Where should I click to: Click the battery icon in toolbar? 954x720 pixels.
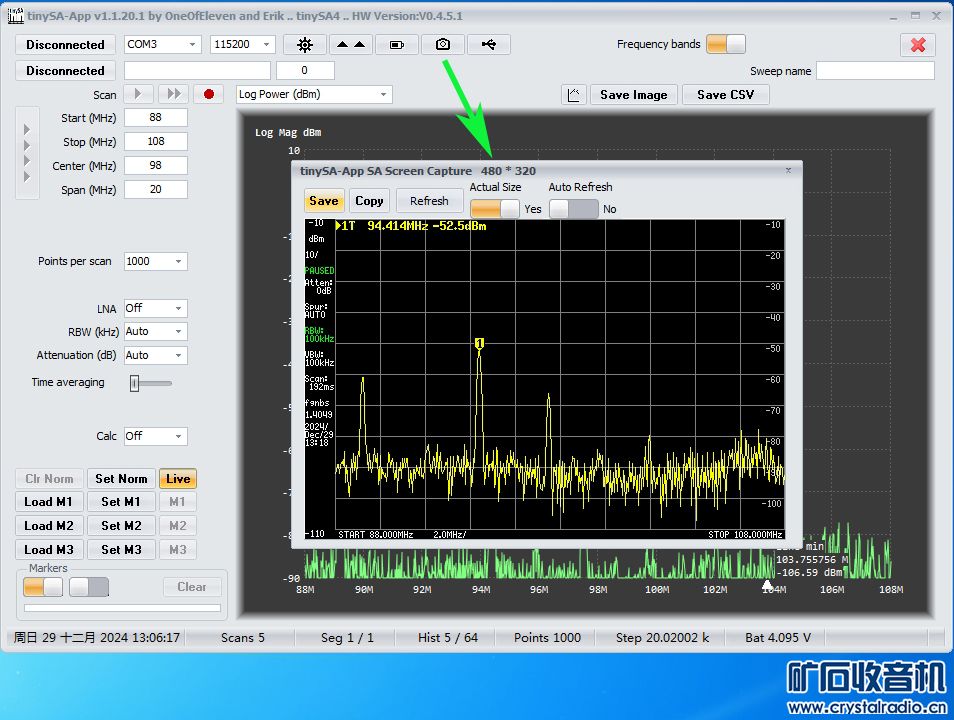397,45
